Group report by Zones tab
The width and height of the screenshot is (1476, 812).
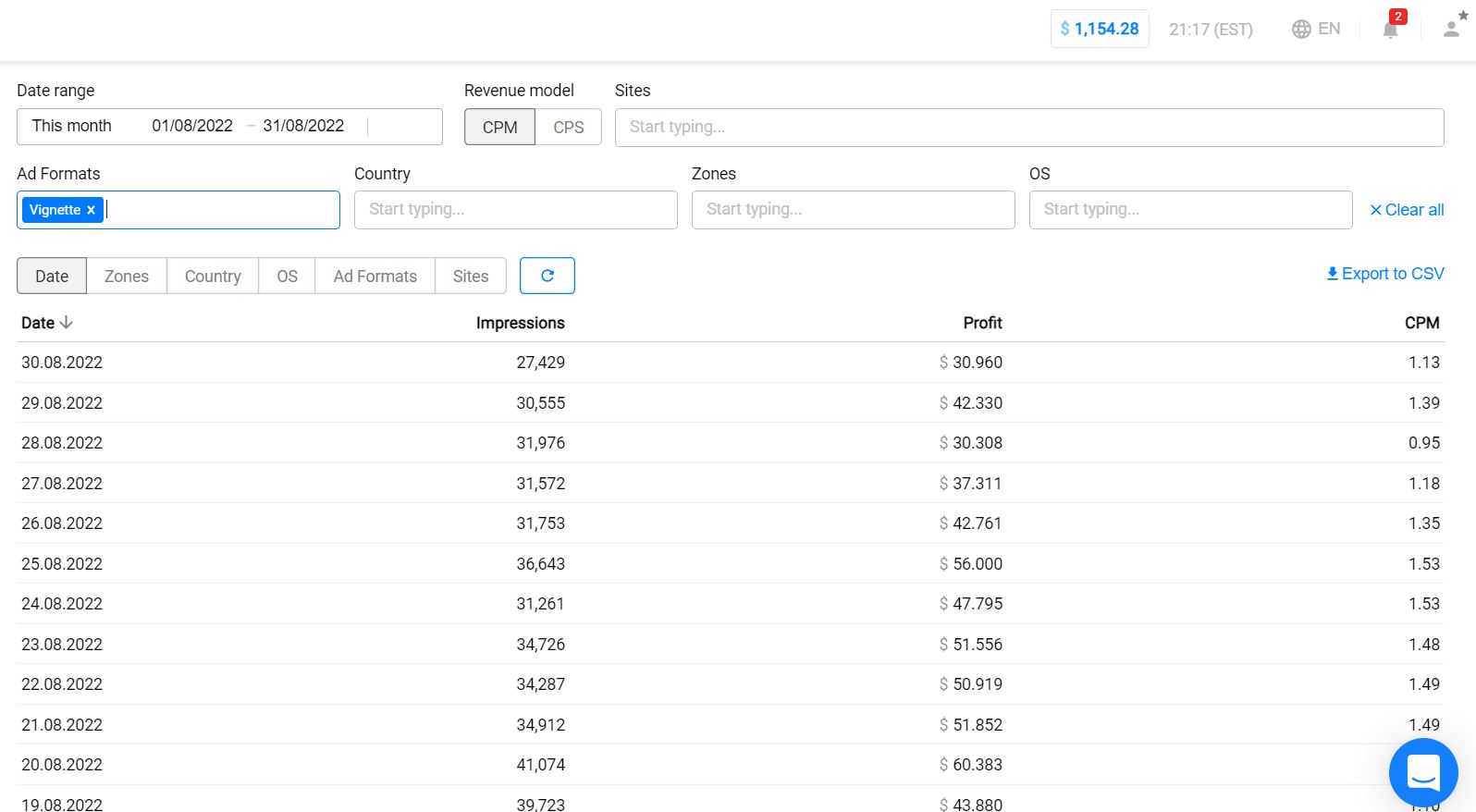coord(127,277)
